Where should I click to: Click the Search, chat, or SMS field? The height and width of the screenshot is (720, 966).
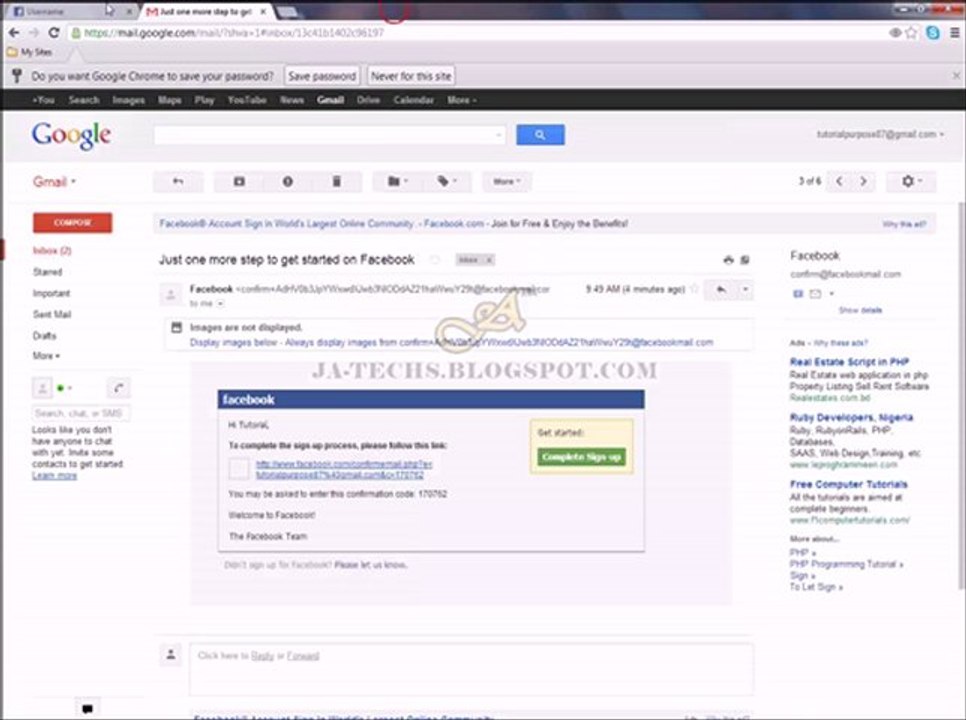coord(80,413)
